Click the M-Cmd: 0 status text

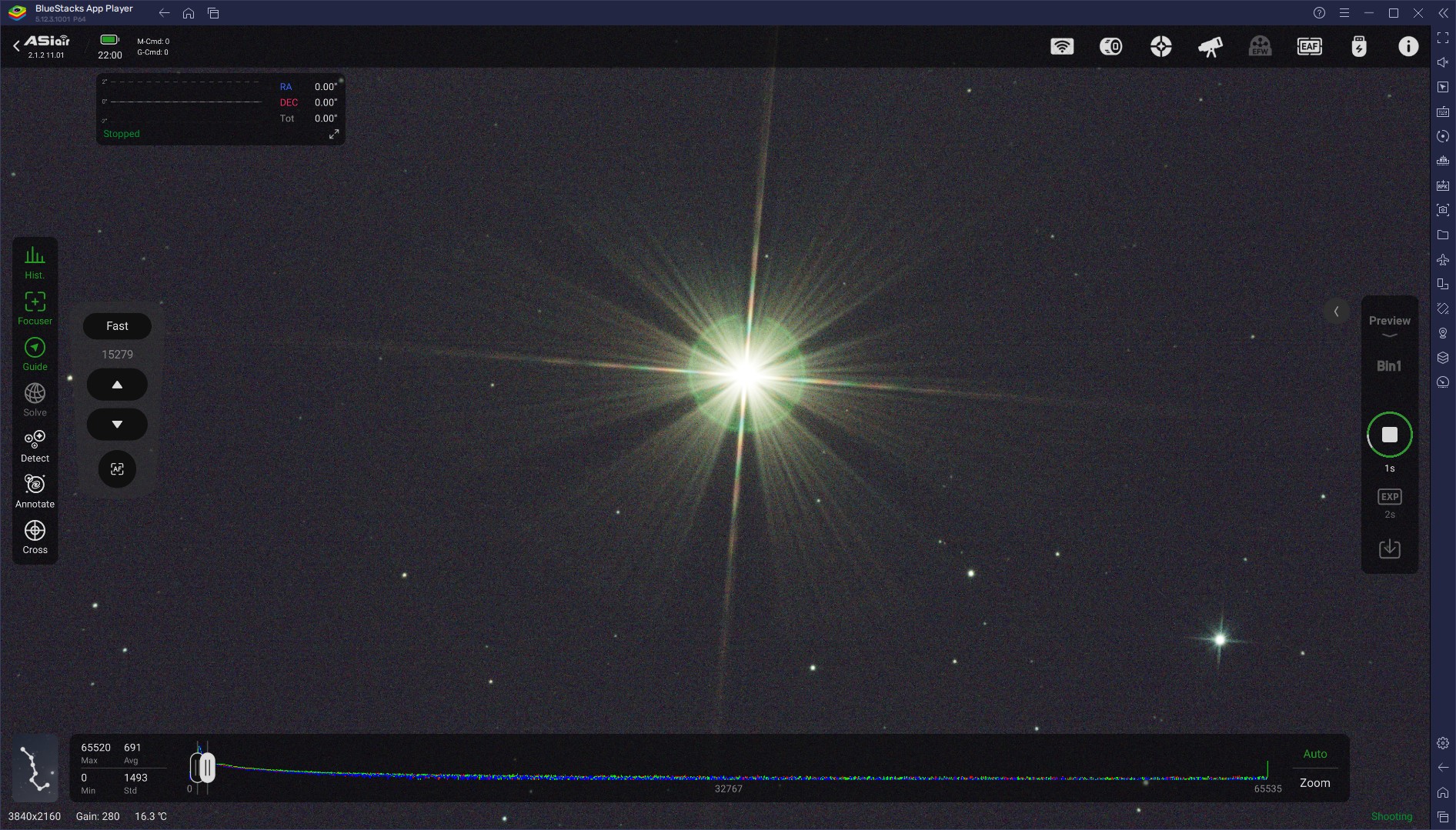coord(153,42)
